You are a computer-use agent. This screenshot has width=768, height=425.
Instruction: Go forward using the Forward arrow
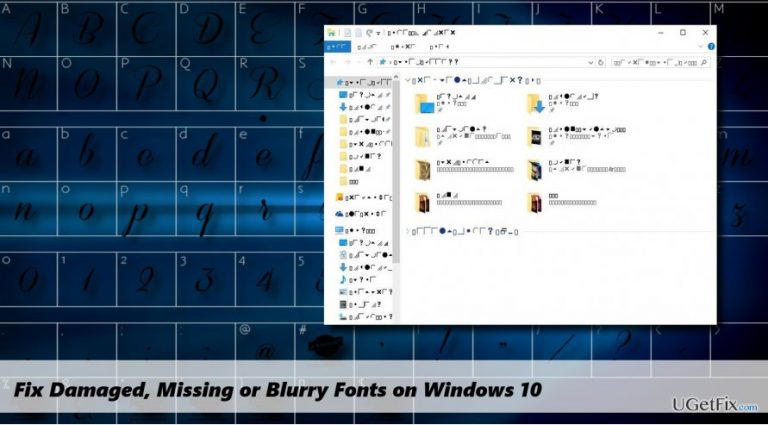(348, 62)
